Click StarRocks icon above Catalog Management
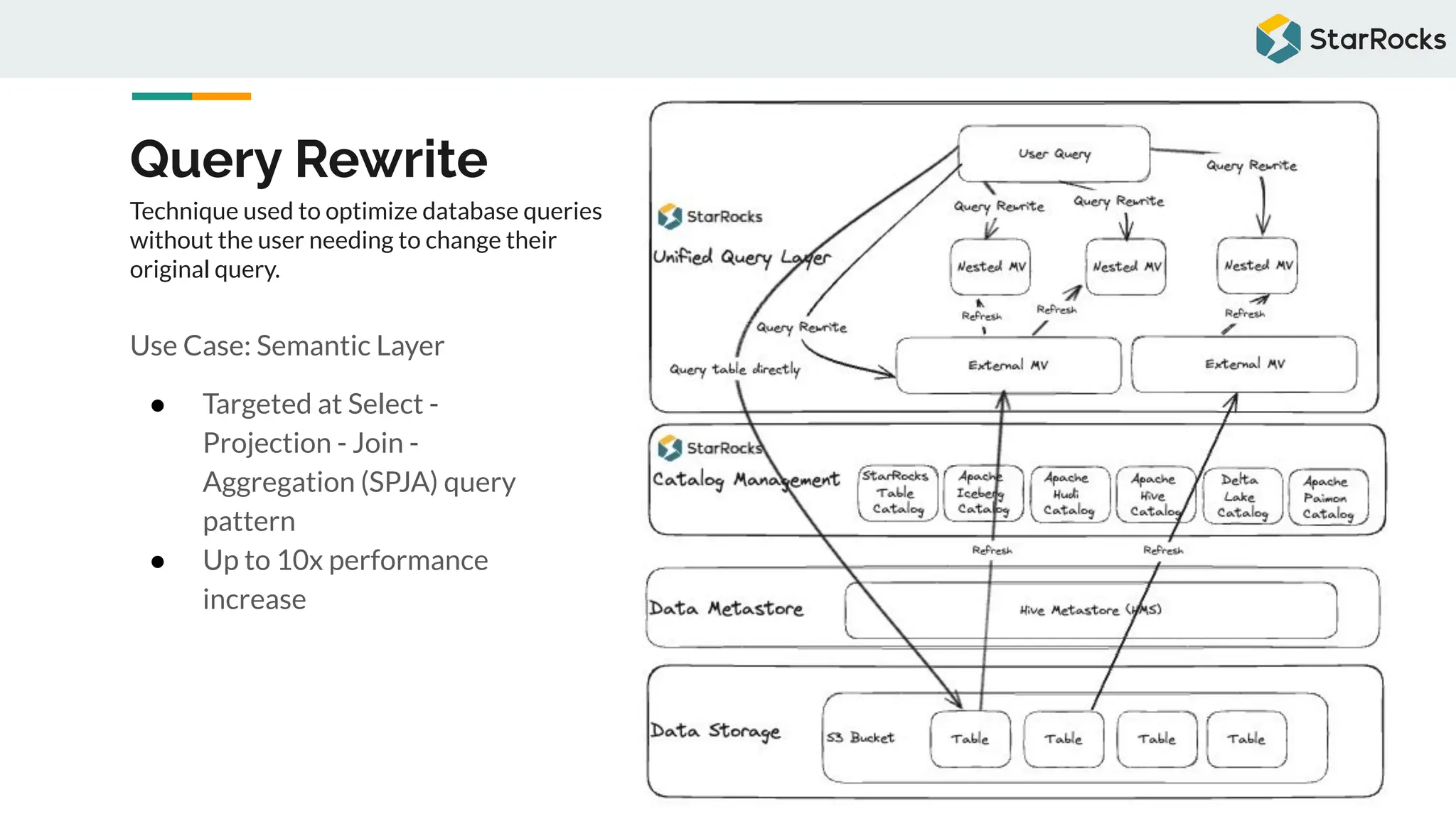Viewport: 1456px width, 819px height. 670,448
